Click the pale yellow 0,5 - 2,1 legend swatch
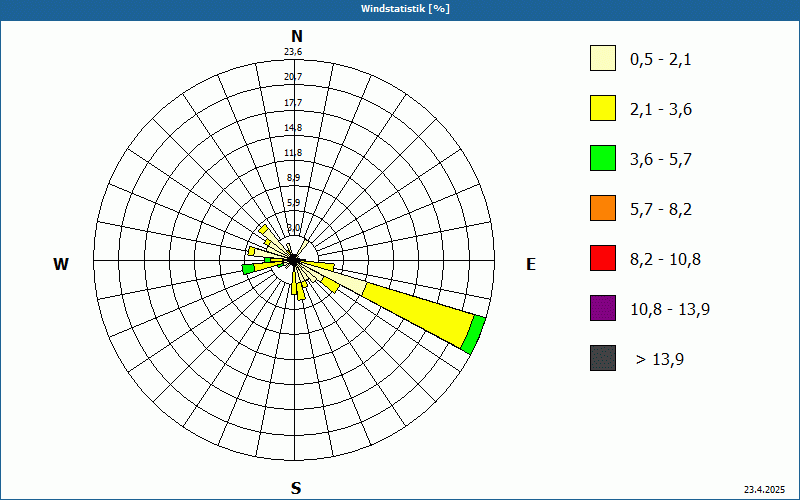Screen dimensions: 800x500 [603, 58]
